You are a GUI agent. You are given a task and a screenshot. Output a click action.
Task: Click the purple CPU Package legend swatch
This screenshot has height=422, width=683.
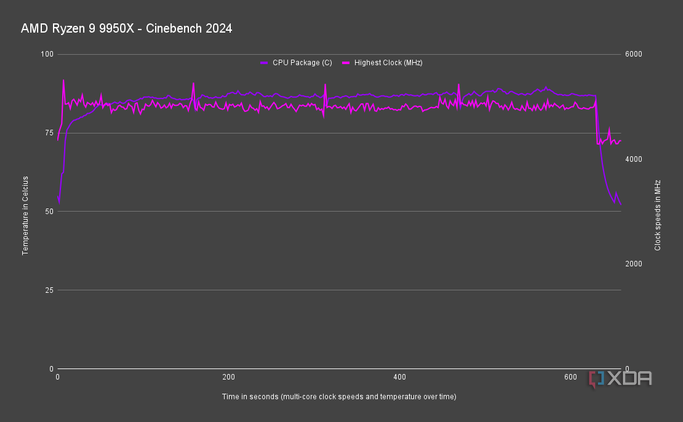tap(264, 63)
